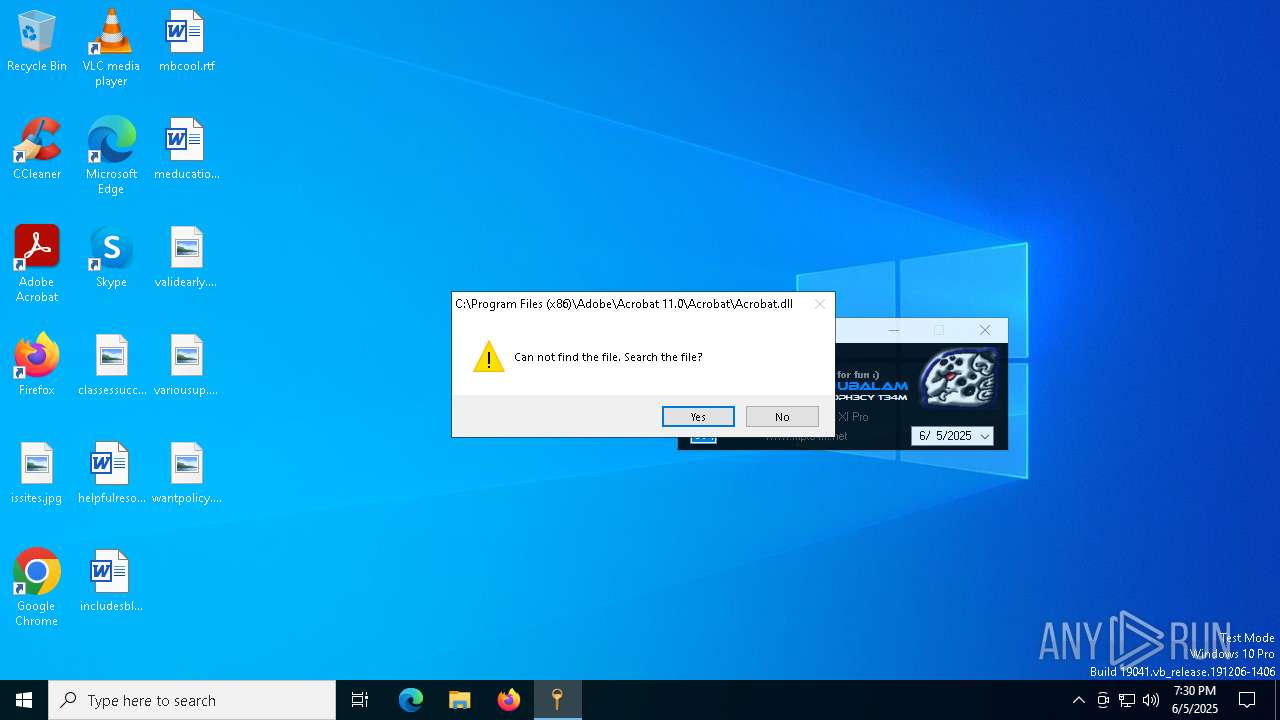Viewport: 1280px width, 720px height.
Task: Launch Adobe Acrobat desktop shortcut
Action: pos(37,264)
